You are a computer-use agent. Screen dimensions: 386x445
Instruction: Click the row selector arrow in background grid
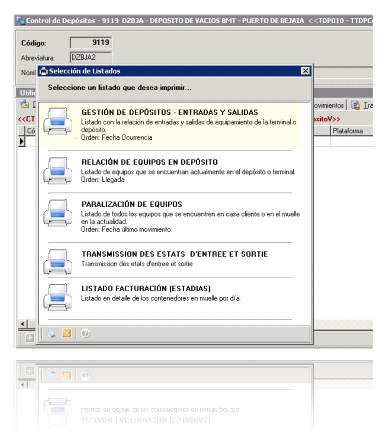click(22, 141)
